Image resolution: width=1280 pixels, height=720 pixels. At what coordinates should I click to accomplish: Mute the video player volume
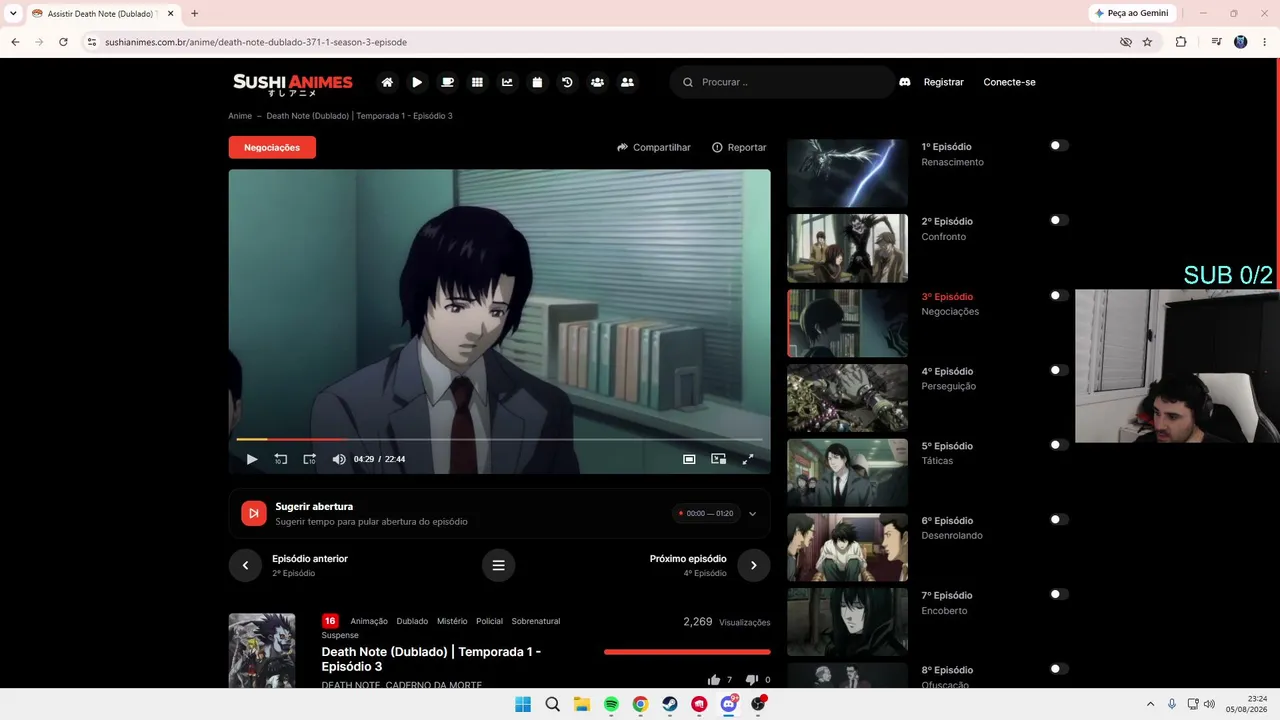point(339,459)
